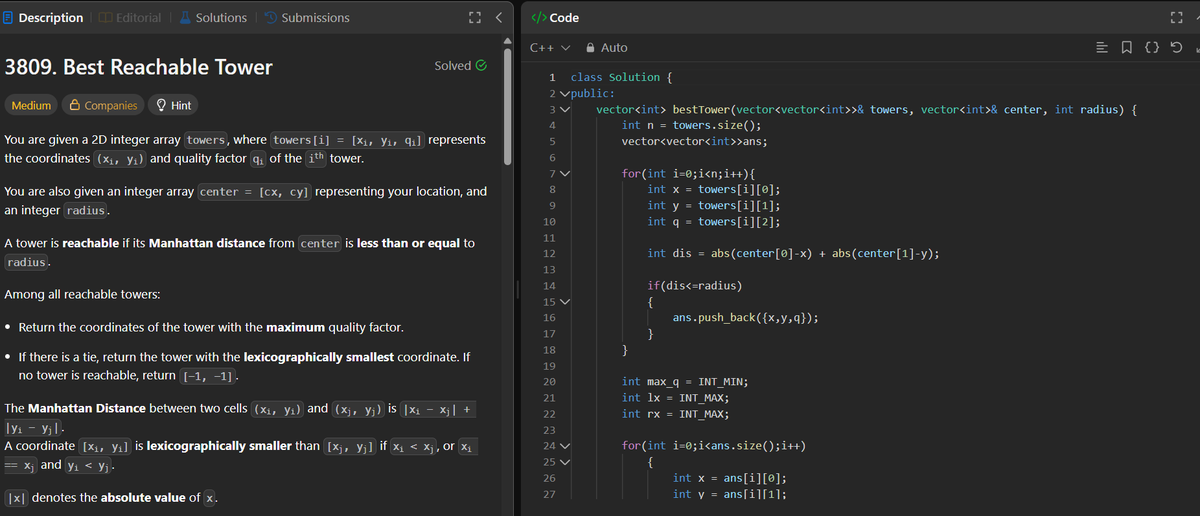Open the Submissions tab
Screen dimensions: 1200x516
307,17
